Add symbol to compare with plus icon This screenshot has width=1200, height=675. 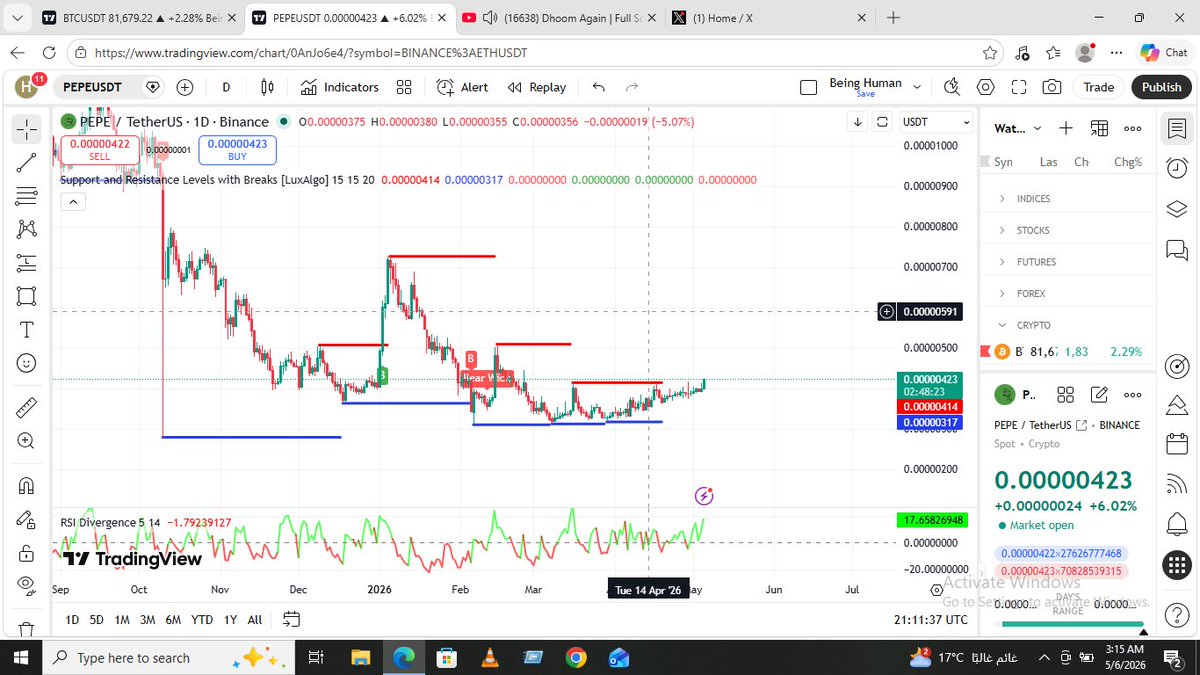point(186,87)
